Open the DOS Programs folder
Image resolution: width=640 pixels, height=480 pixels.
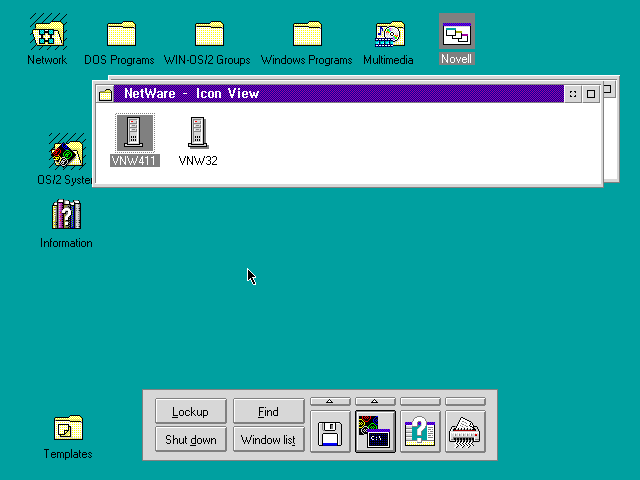[x=121, y=33]
